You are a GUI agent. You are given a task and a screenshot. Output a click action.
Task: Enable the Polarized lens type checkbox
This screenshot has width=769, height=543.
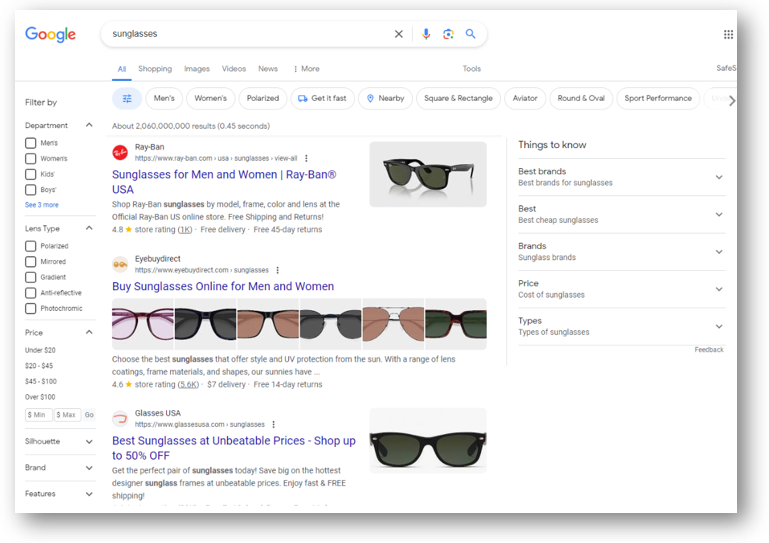click(30, 246)
